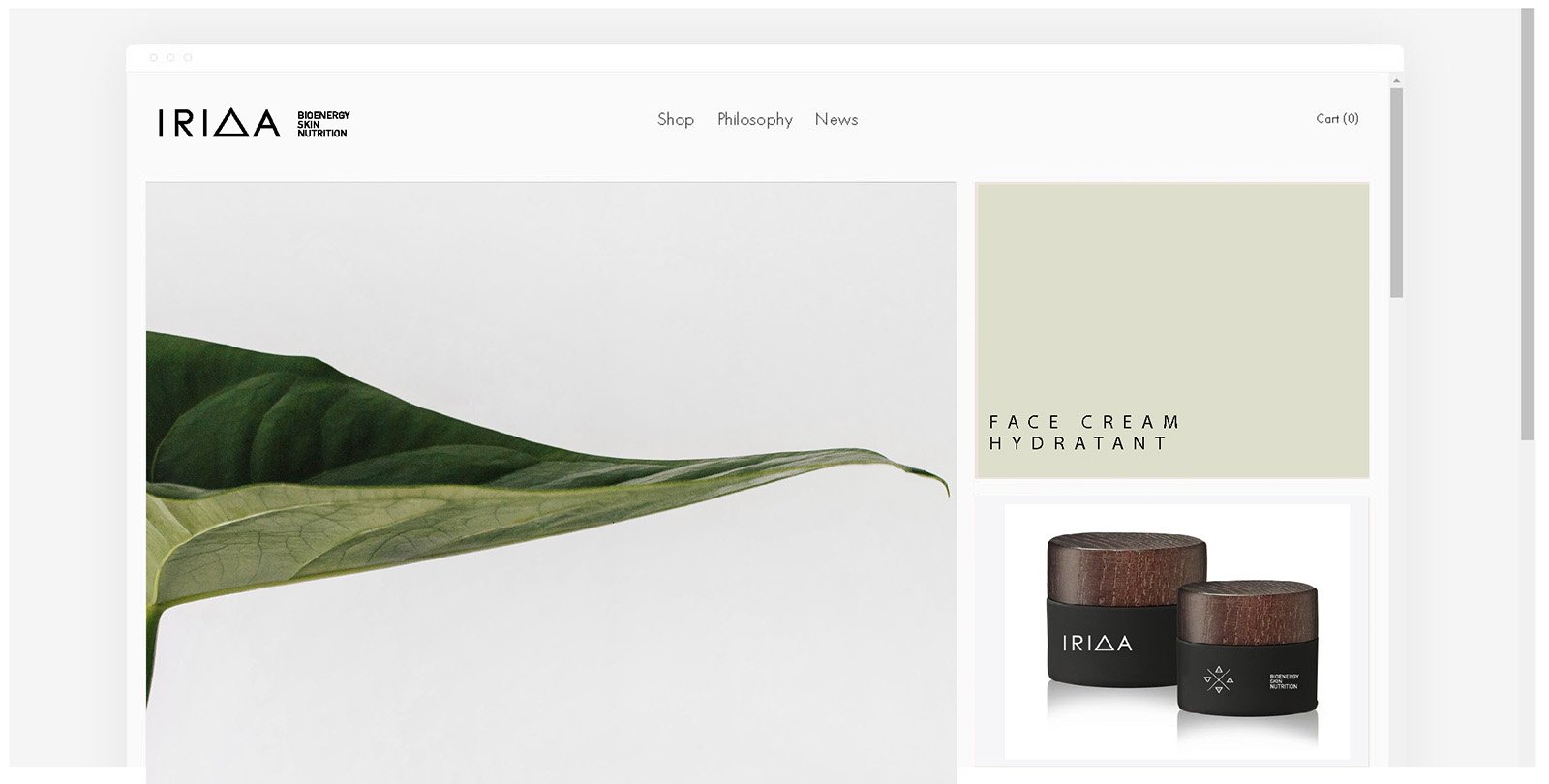The image size is (1549, 784).
Task: Click the IRIAA logo in the header
Action: tap(219, 123)
